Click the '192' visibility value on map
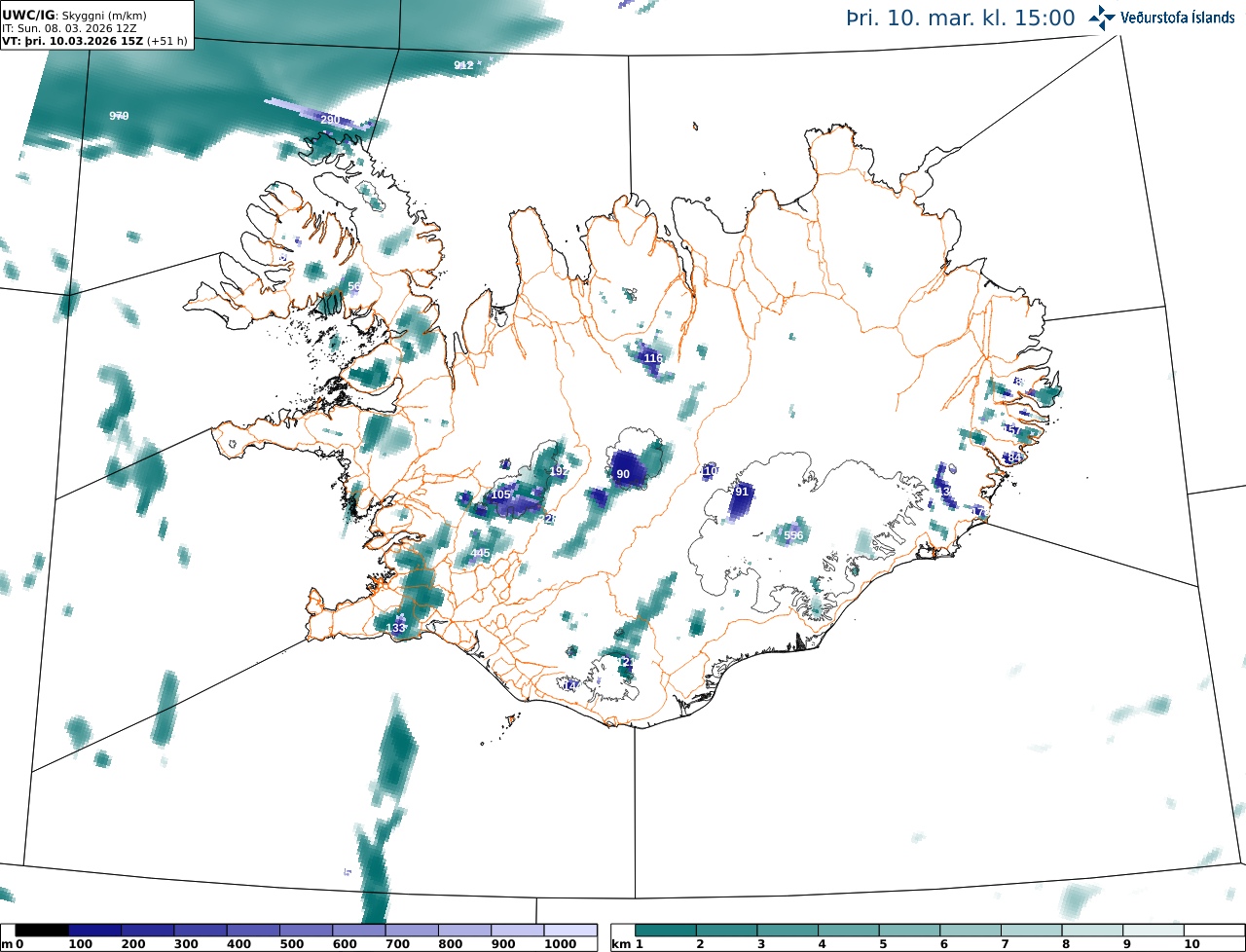The height and width of the screenshot is (952, 1246). click(x=559, y=471)
